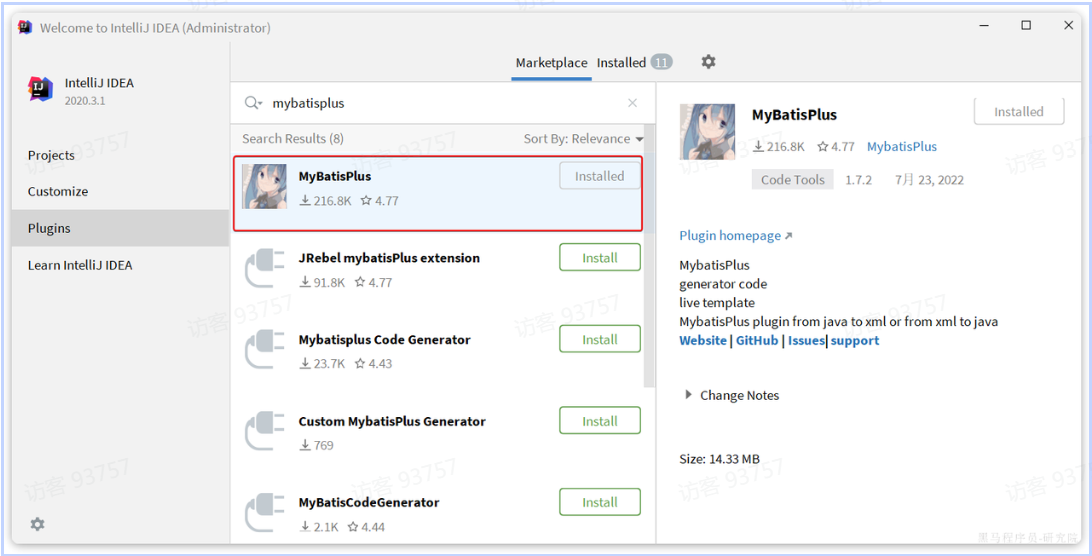Image resolution: width=1092 pixels, height=556 pixels.
Task: Click the search magnifier icon
Action: point(252,103)
